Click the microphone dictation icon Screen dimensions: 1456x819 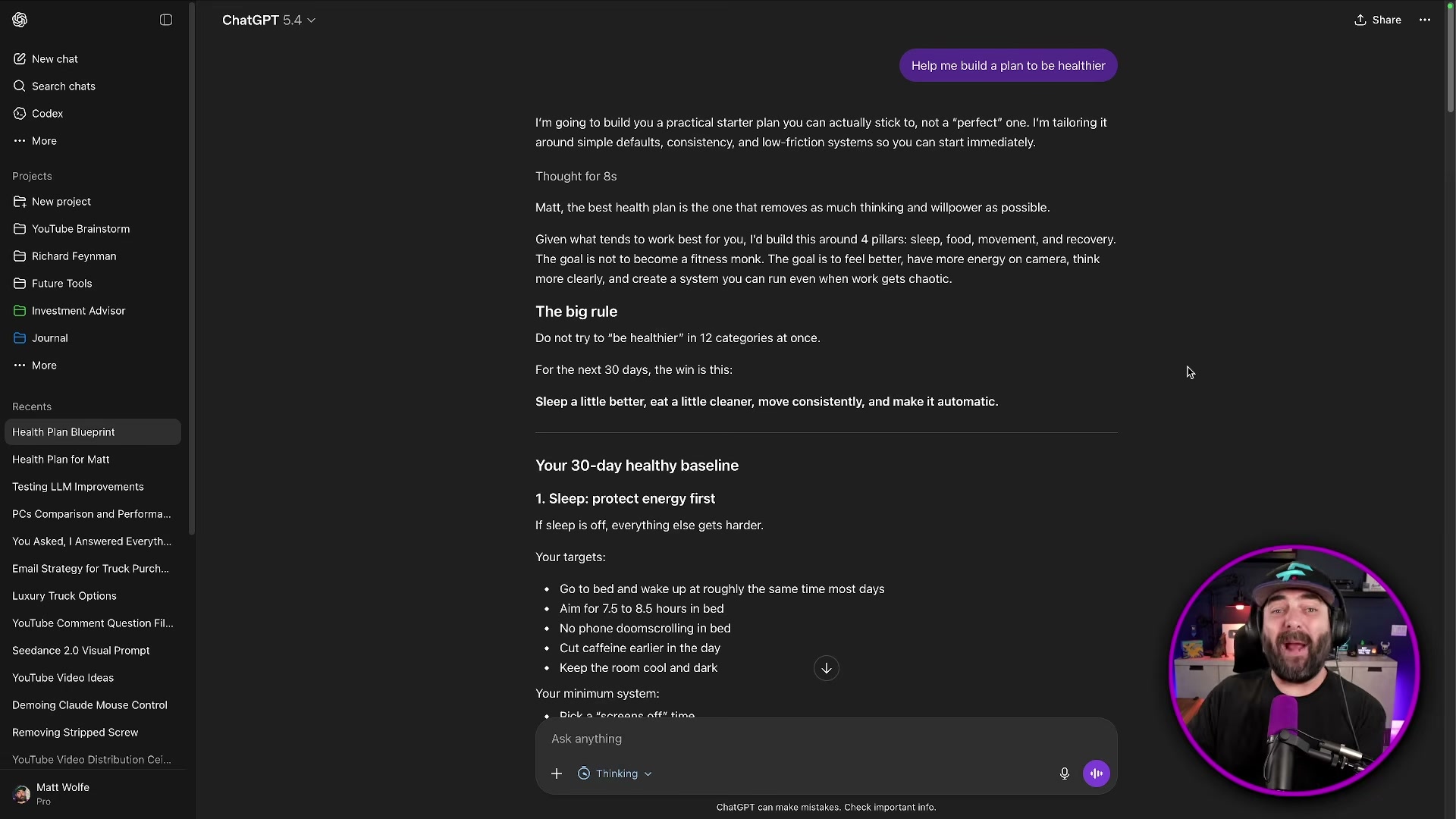tap(1064, 773)
